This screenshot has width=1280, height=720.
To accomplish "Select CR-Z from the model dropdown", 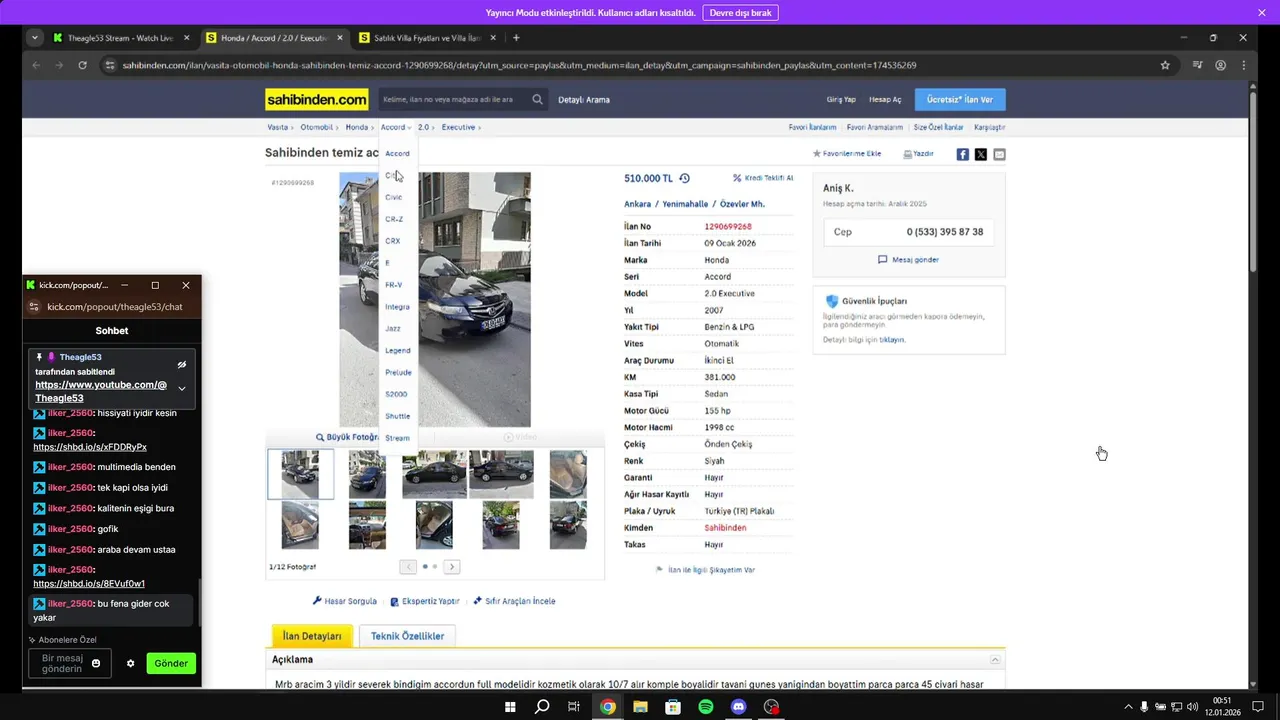I will [394, 219].
